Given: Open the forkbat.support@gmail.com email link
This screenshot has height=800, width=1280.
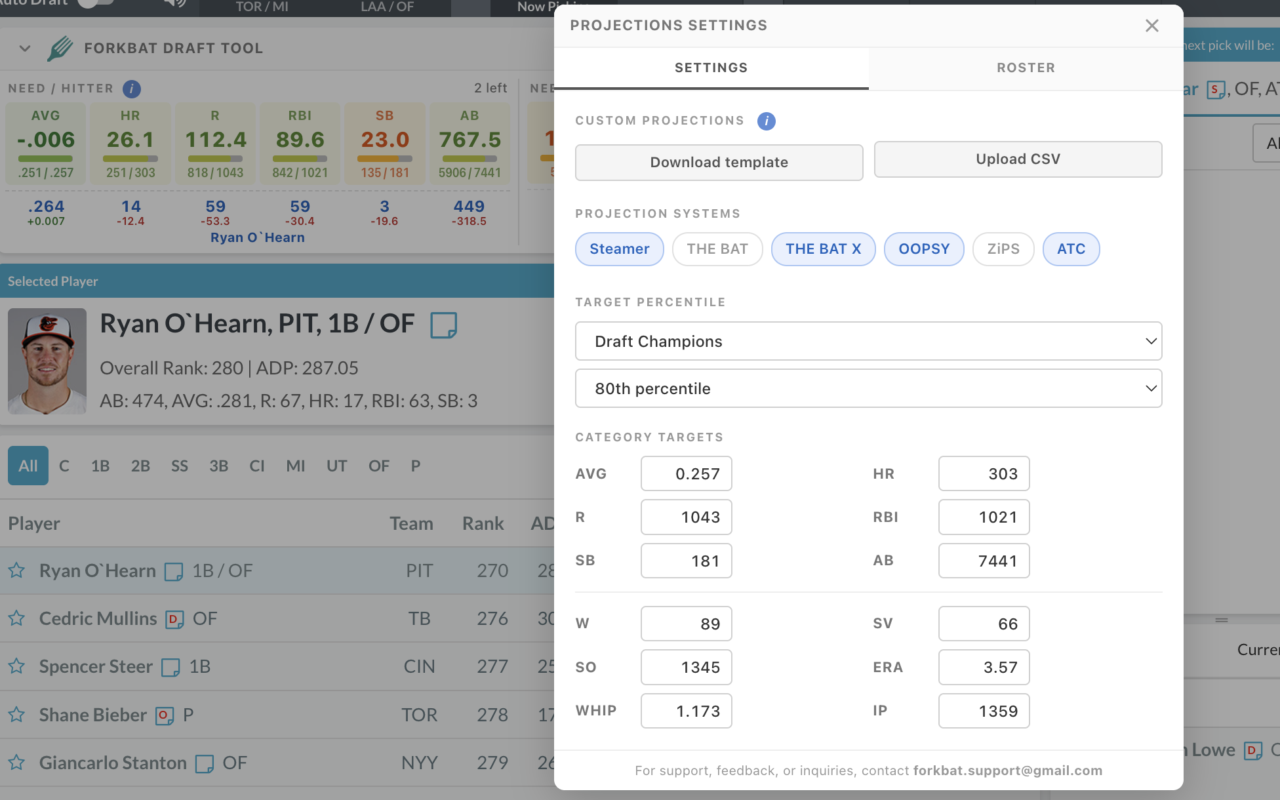Looking at the screenshot, I should [1008, 771].
